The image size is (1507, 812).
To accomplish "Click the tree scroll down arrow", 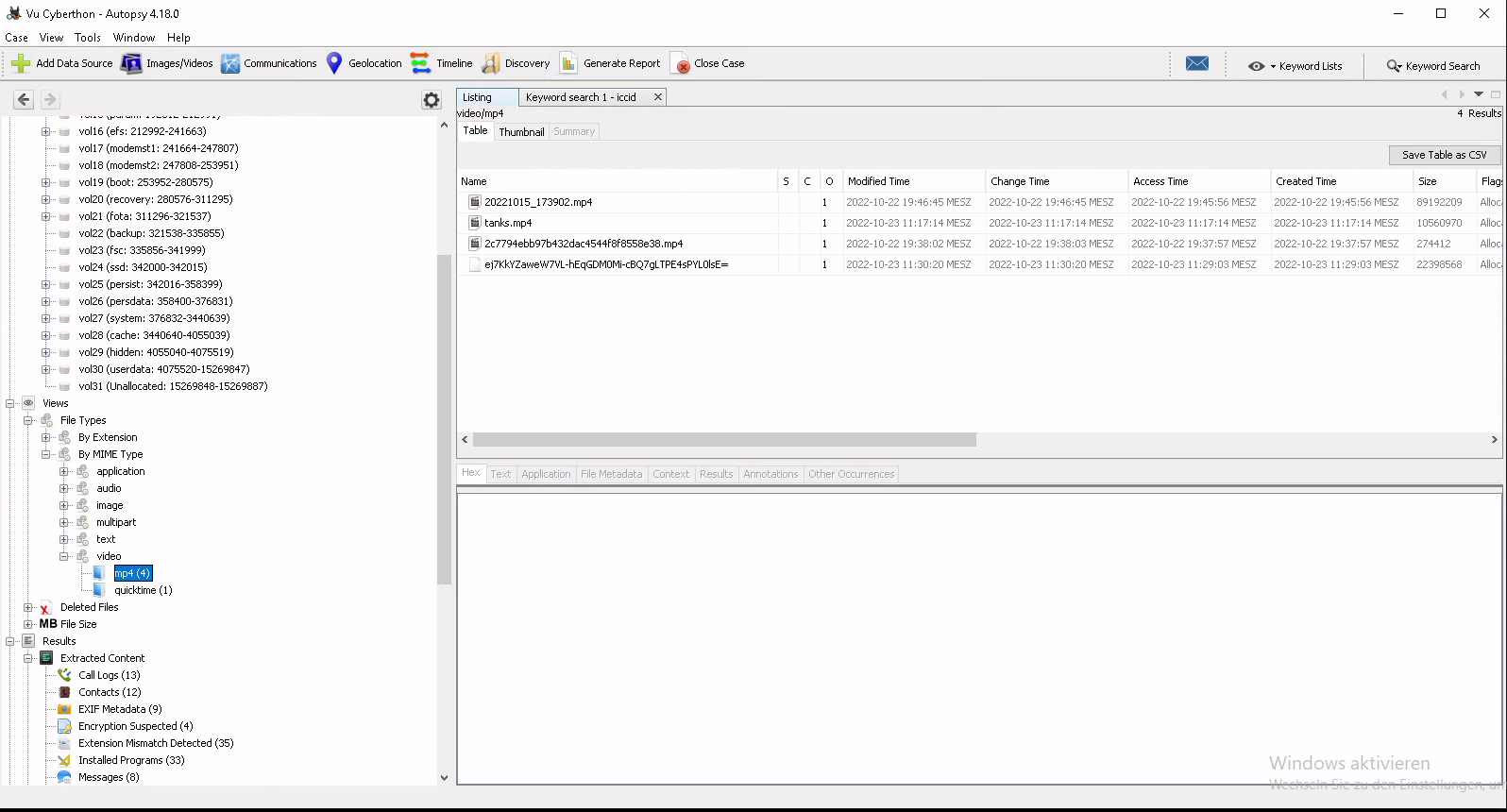I will pos(444,778).
